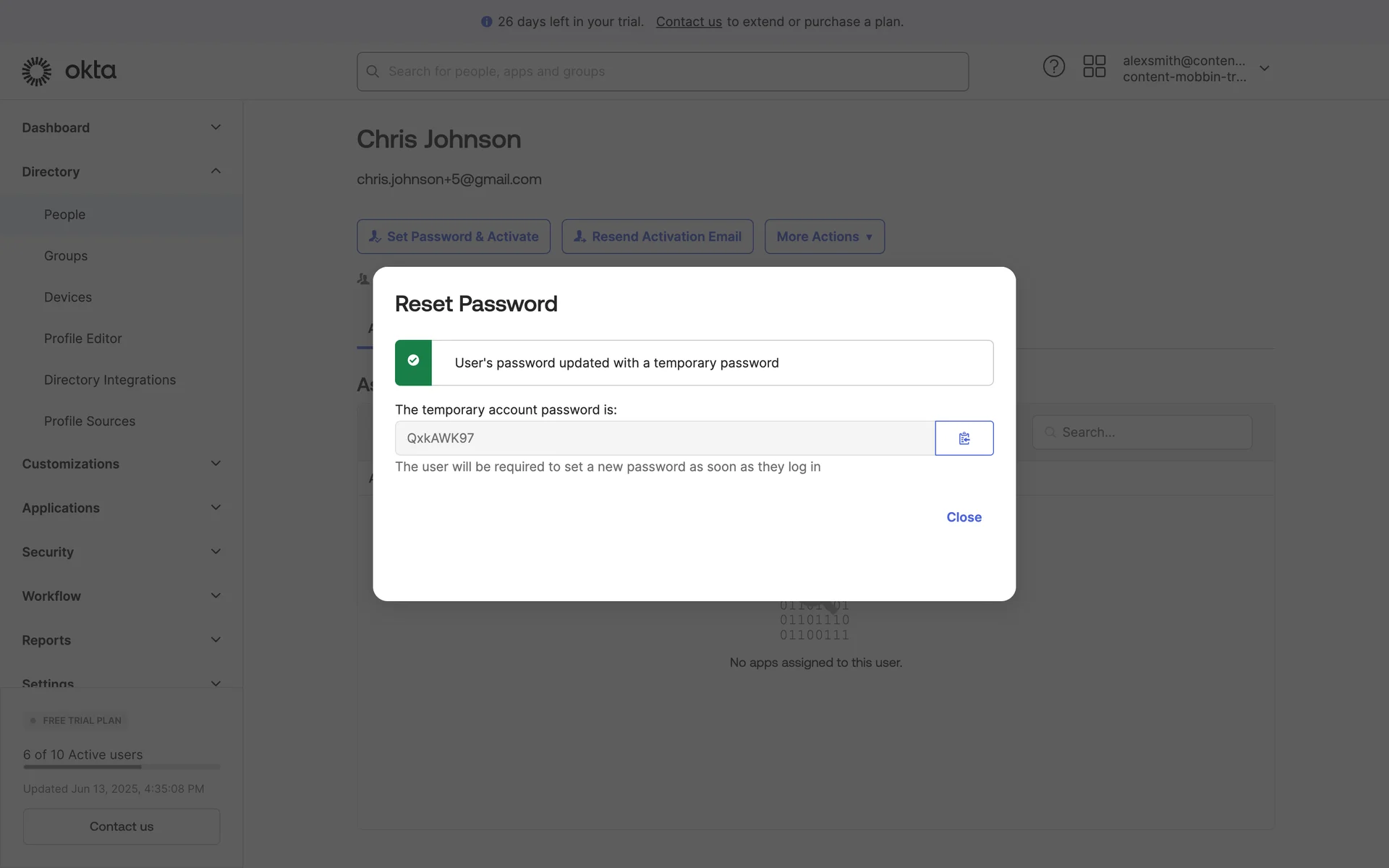Go to People in Directory
Image resolution: width=1389 pixels, height=868 pixels.
(x=64, y=215)
